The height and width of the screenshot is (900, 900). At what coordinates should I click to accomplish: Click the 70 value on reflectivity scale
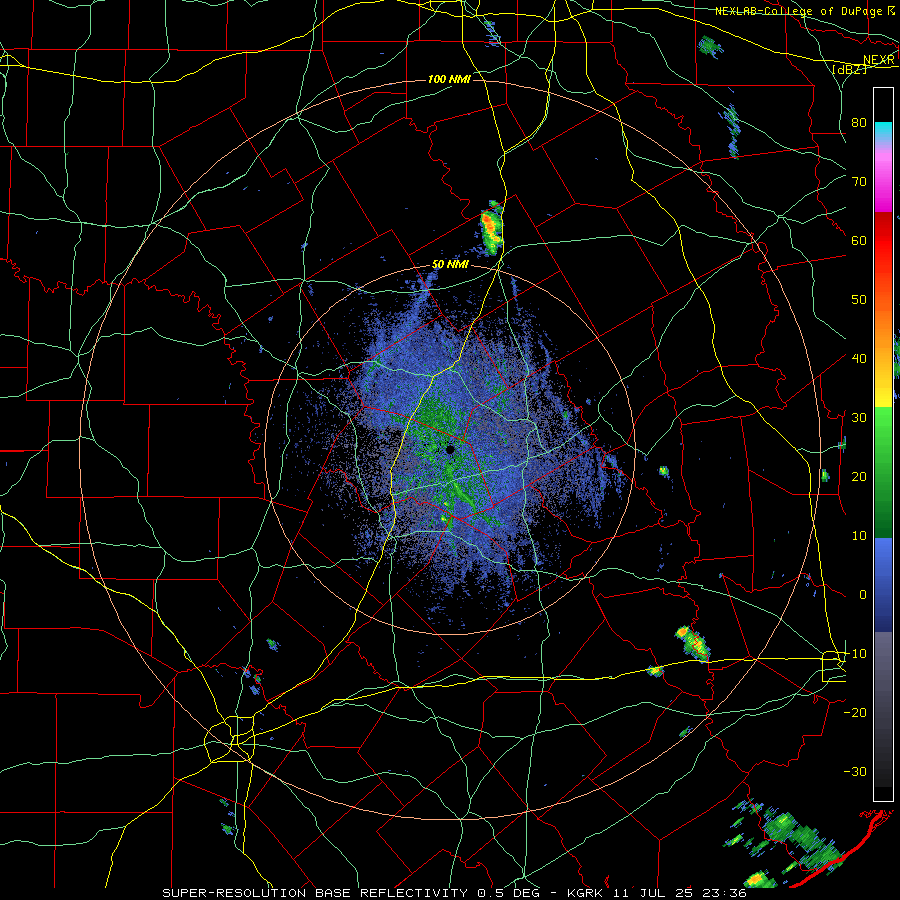859,182
